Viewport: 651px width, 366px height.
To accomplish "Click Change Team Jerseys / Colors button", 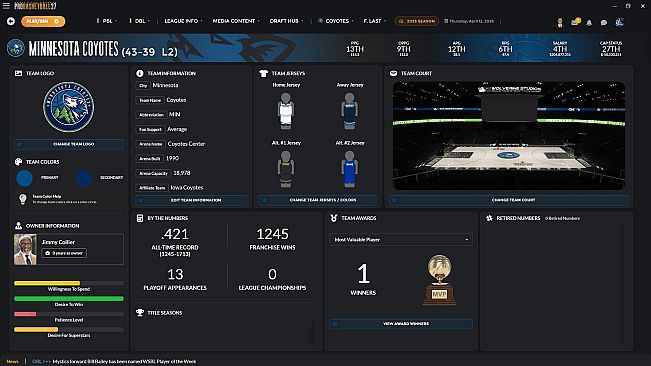I will coord(318,200).
